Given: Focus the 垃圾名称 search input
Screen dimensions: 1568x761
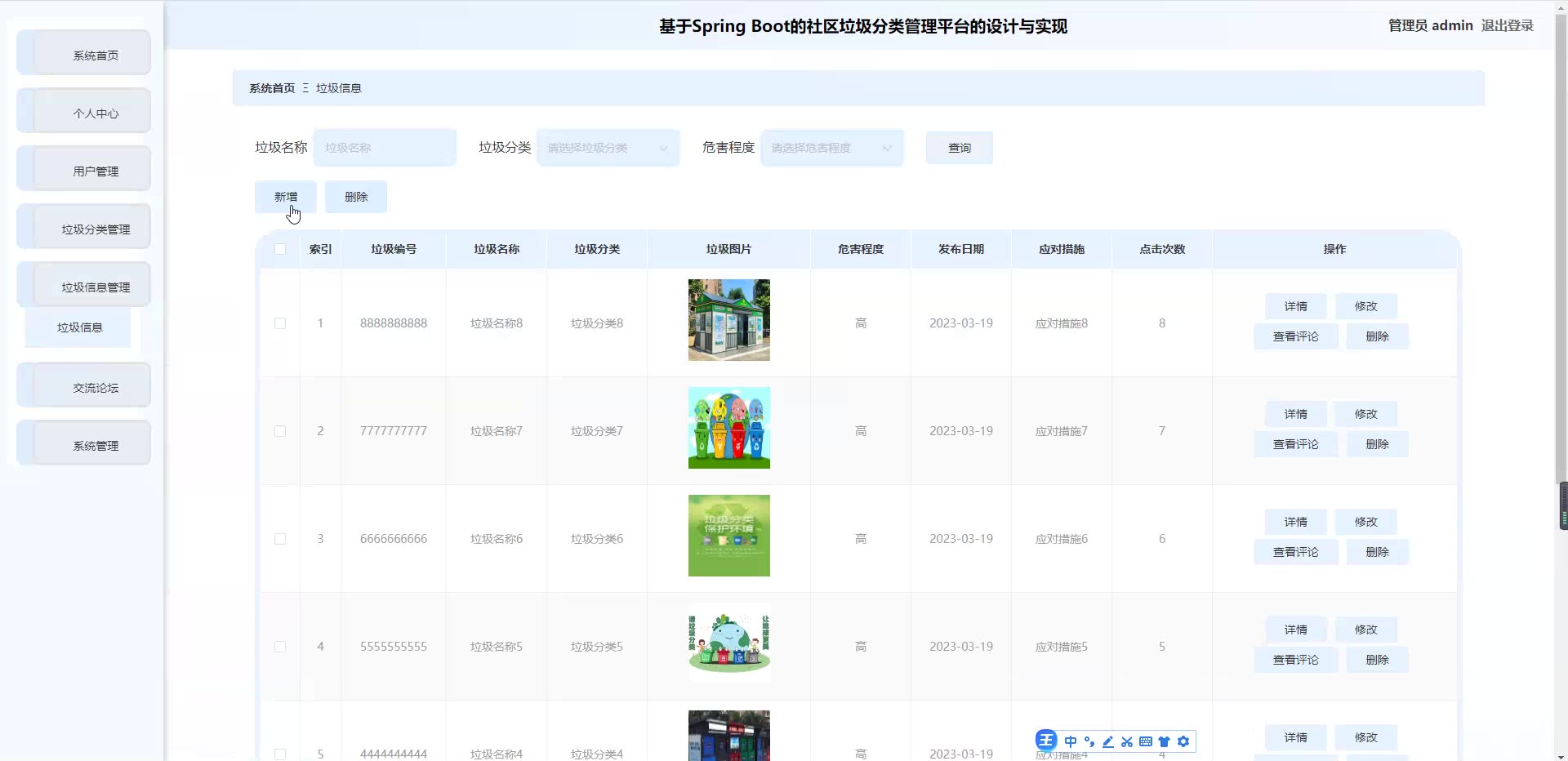Looking at the screenshot, I should pos(385,148).
